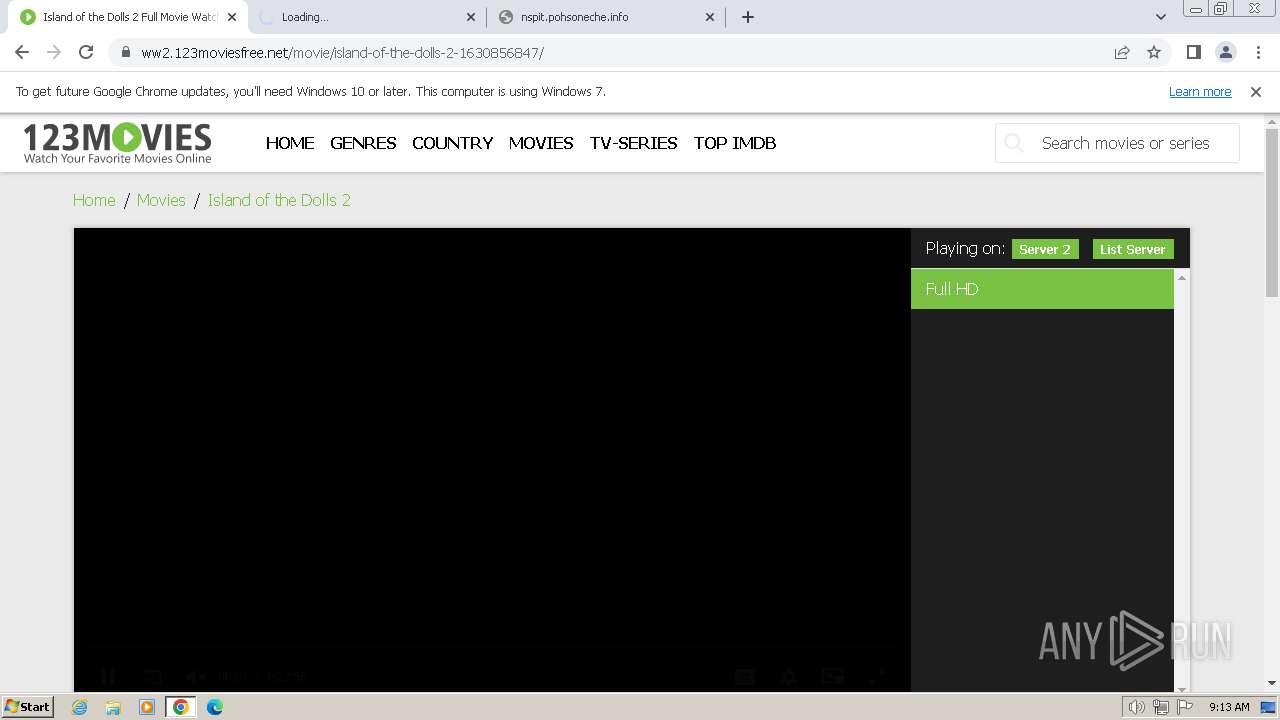Open system volume control in tray

coord(1137,707)
